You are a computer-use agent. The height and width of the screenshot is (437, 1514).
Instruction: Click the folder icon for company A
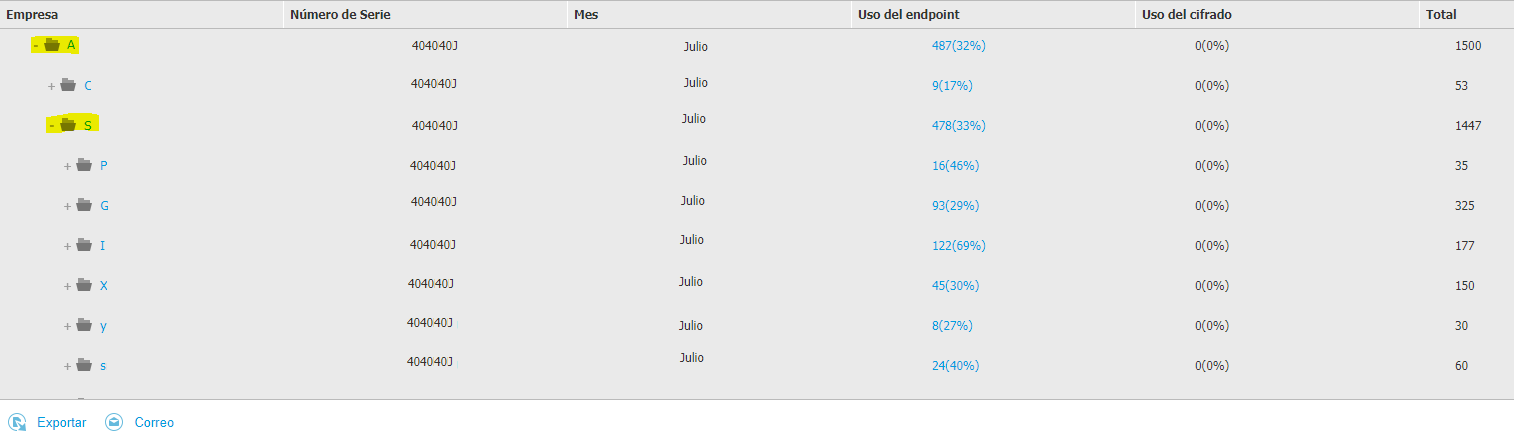(52, 45)
